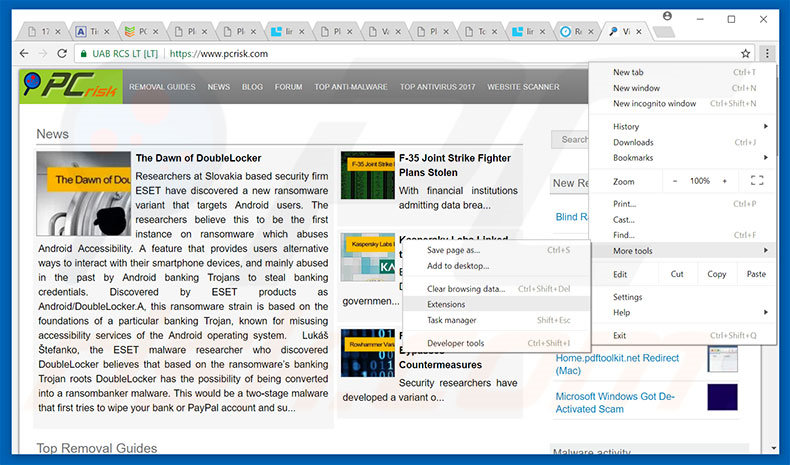Select Clear browsing data... in submenu
The height and width of the screenshot is (465, 790).
pyautogui.click(x=497, y=289)
